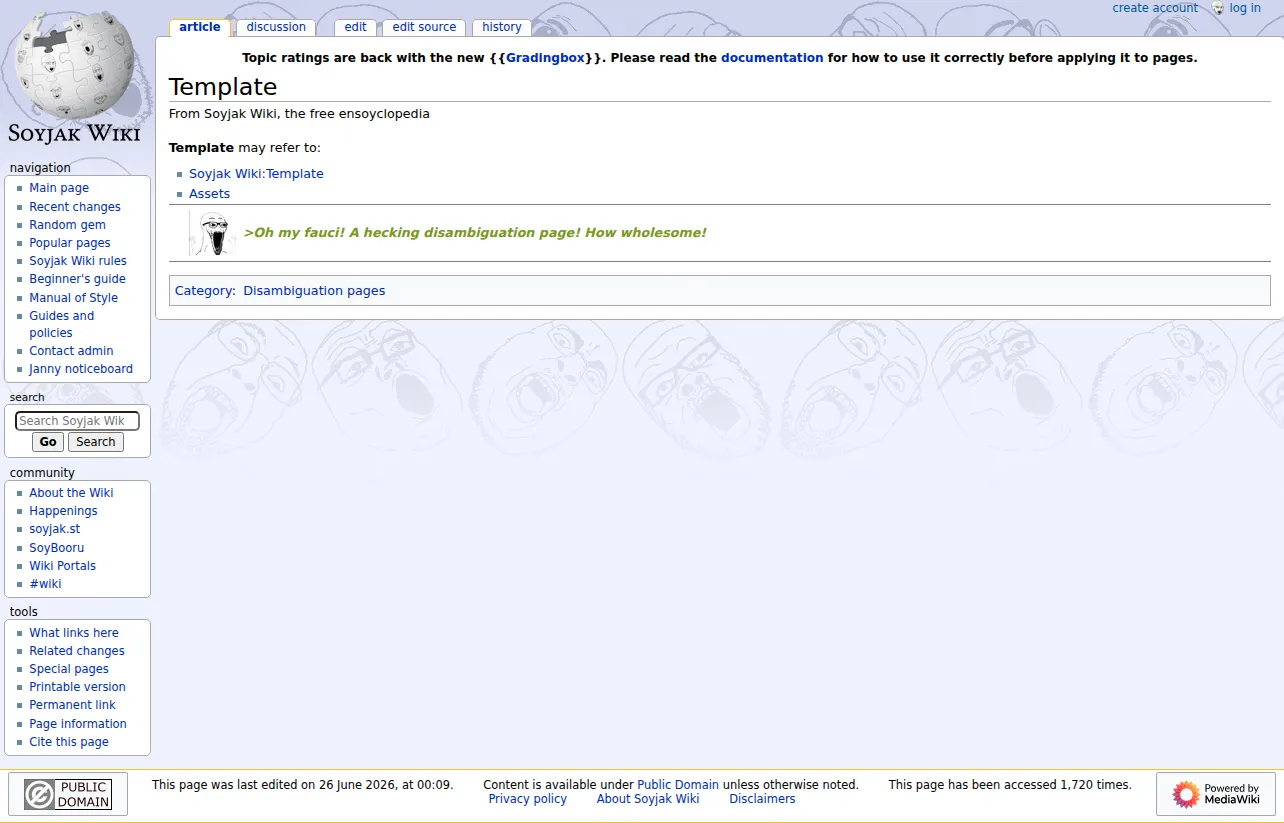Click the Go button

point(48,442)
